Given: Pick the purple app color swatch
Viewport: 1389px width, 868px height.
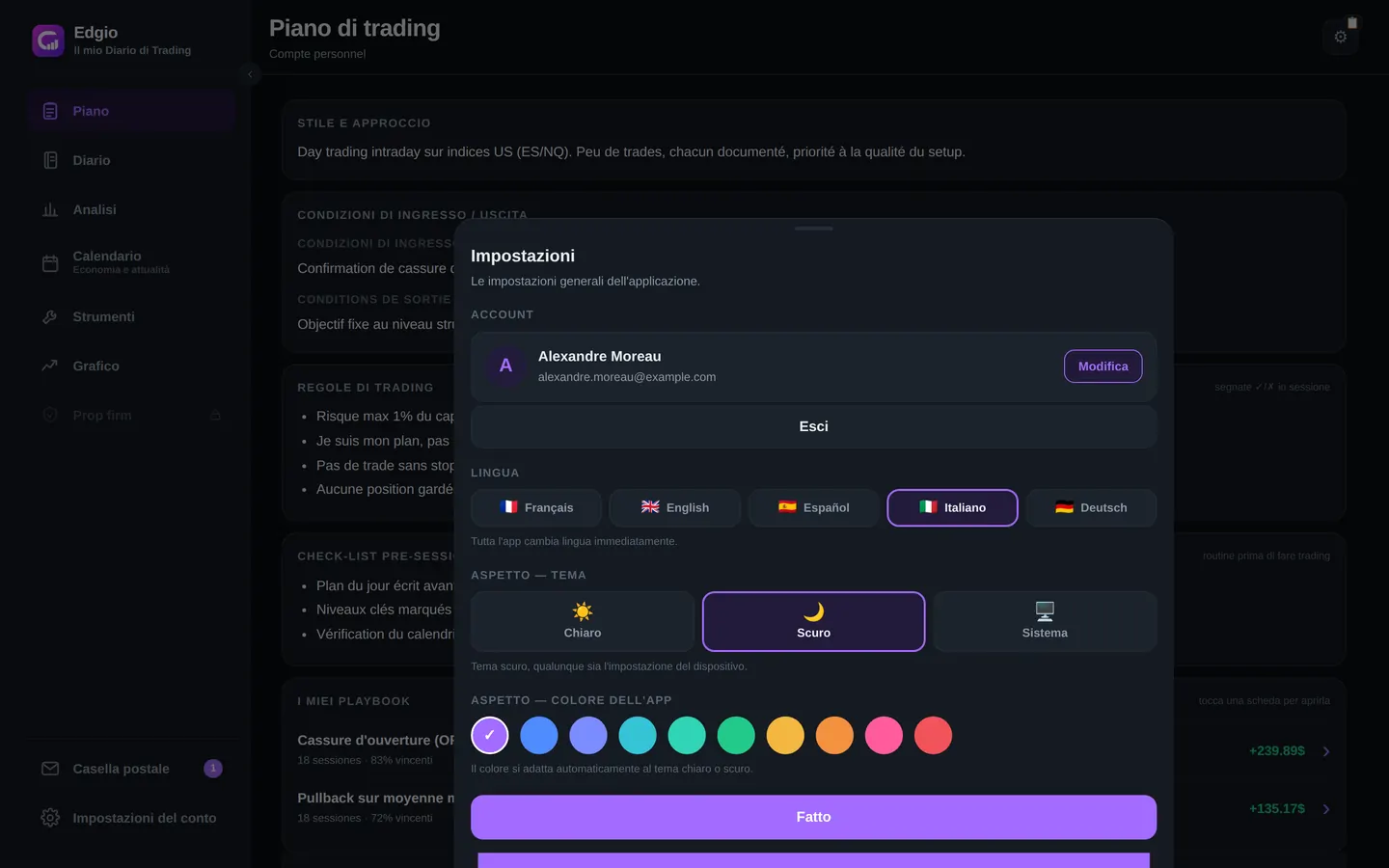Looking at the screenshot, I should coord(490,735).
